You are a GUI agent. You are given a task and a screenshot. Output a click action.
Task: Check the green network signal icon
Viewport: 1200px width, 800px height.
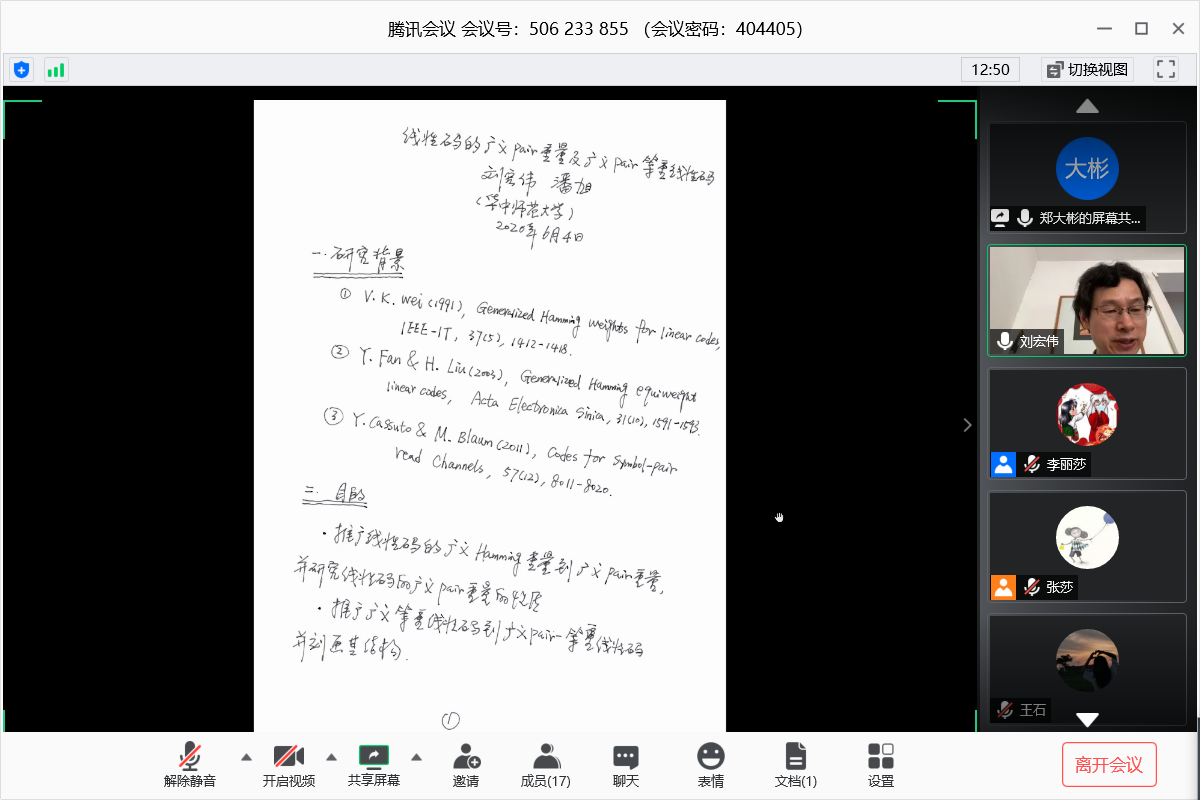point(56,70)
